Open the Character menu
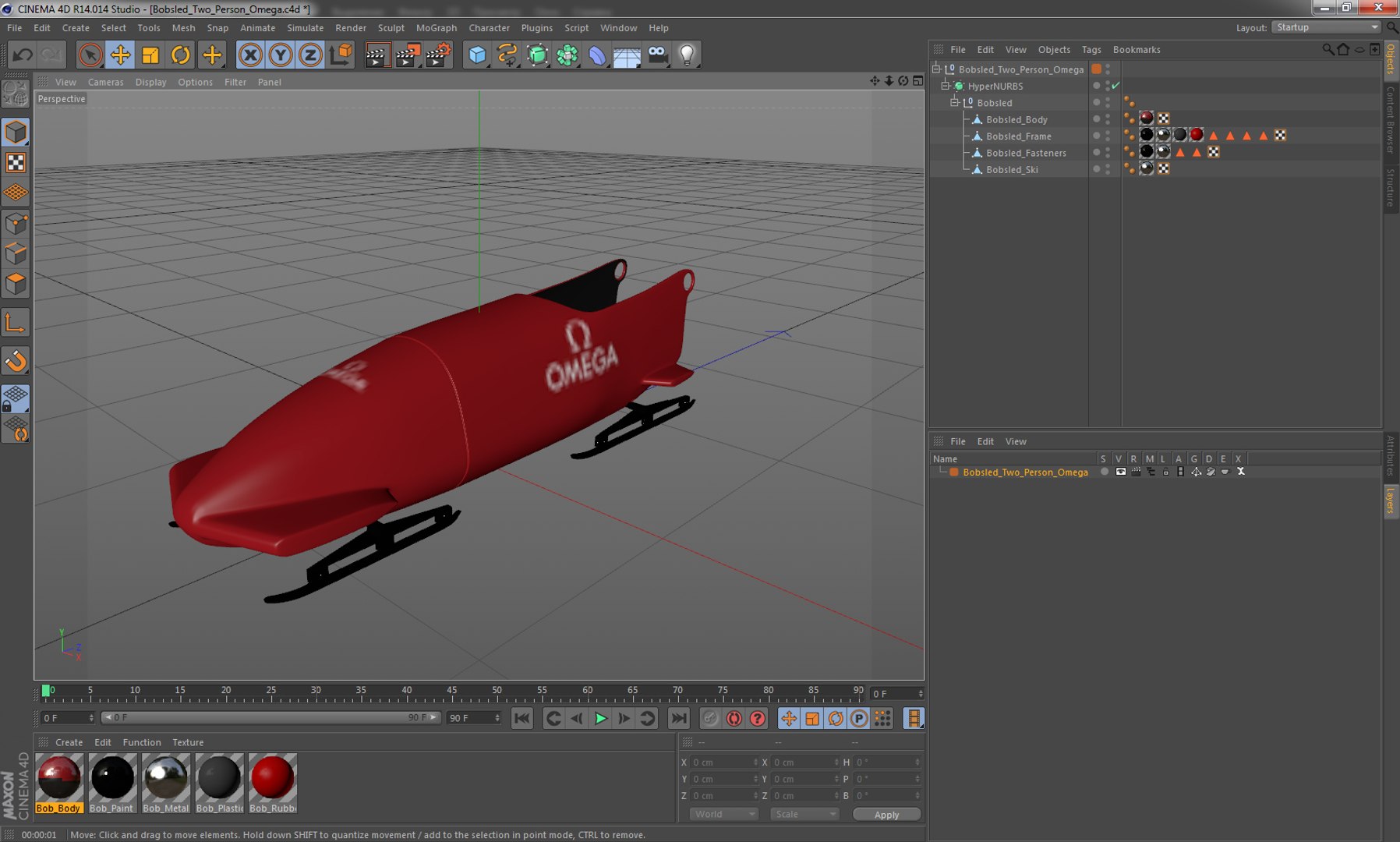 point(490,27)
